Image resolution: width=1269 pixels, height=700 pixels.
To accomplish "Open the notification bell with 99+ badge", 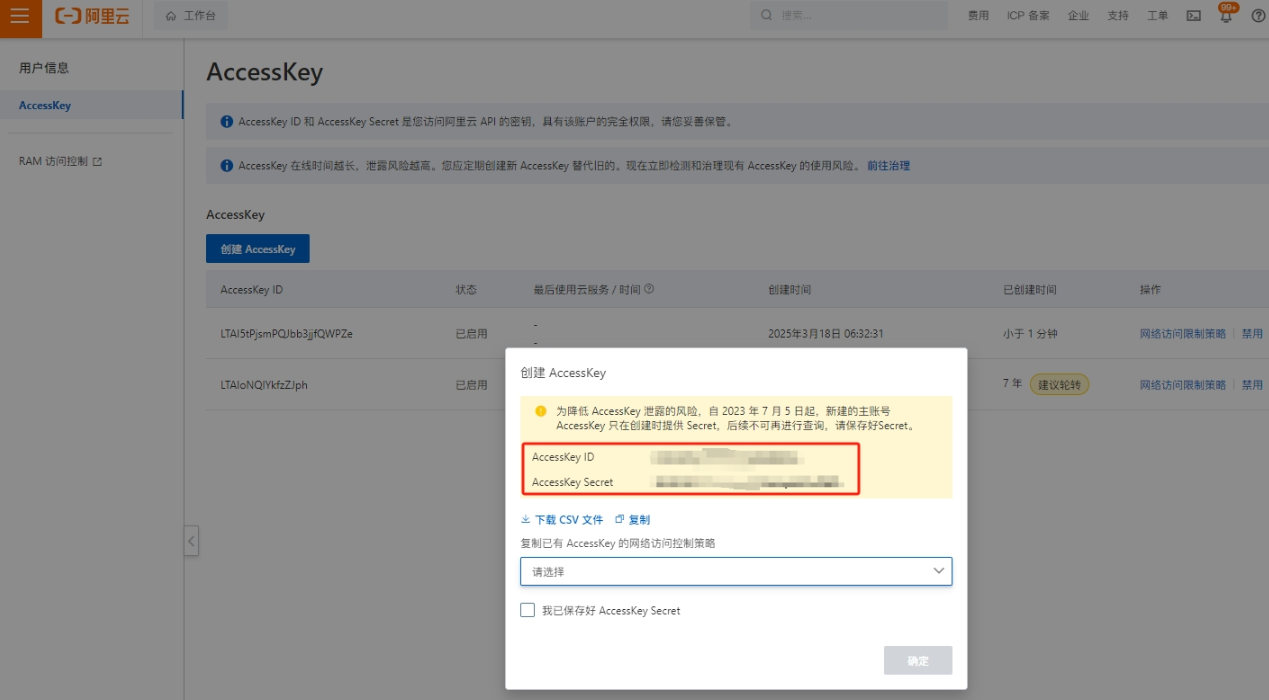I will click(1225, 16).
